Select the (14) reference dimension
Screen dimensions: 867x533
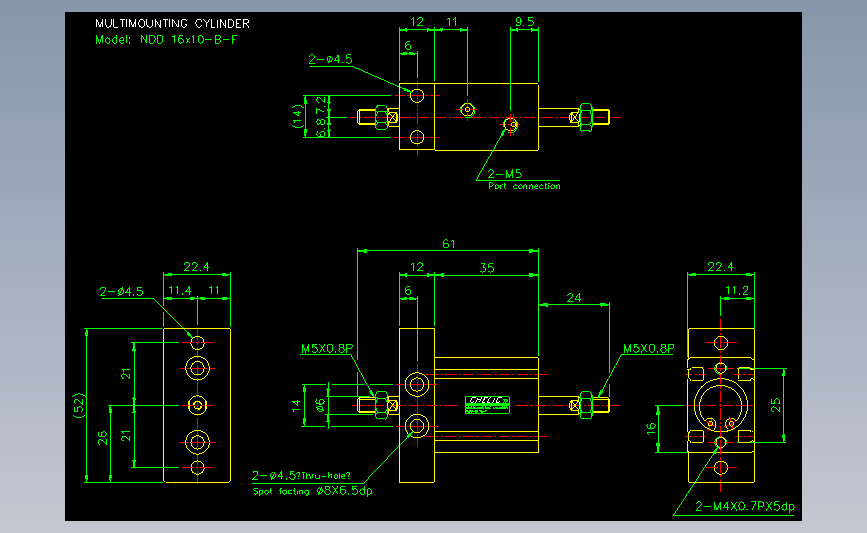298,117
